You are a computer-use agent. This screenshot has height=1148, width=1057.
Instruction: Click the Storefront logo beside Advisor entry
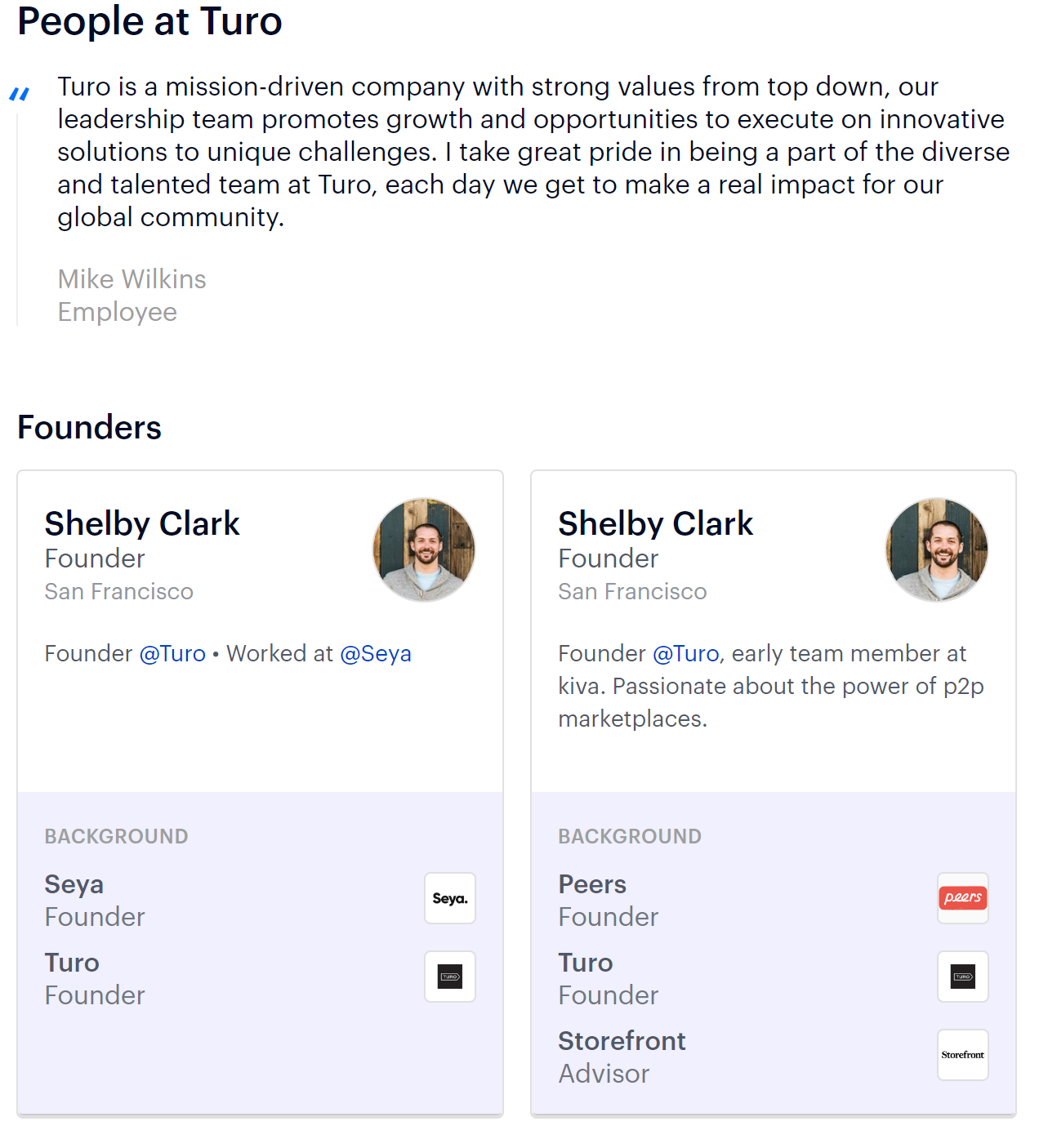tap(962, 1055)
